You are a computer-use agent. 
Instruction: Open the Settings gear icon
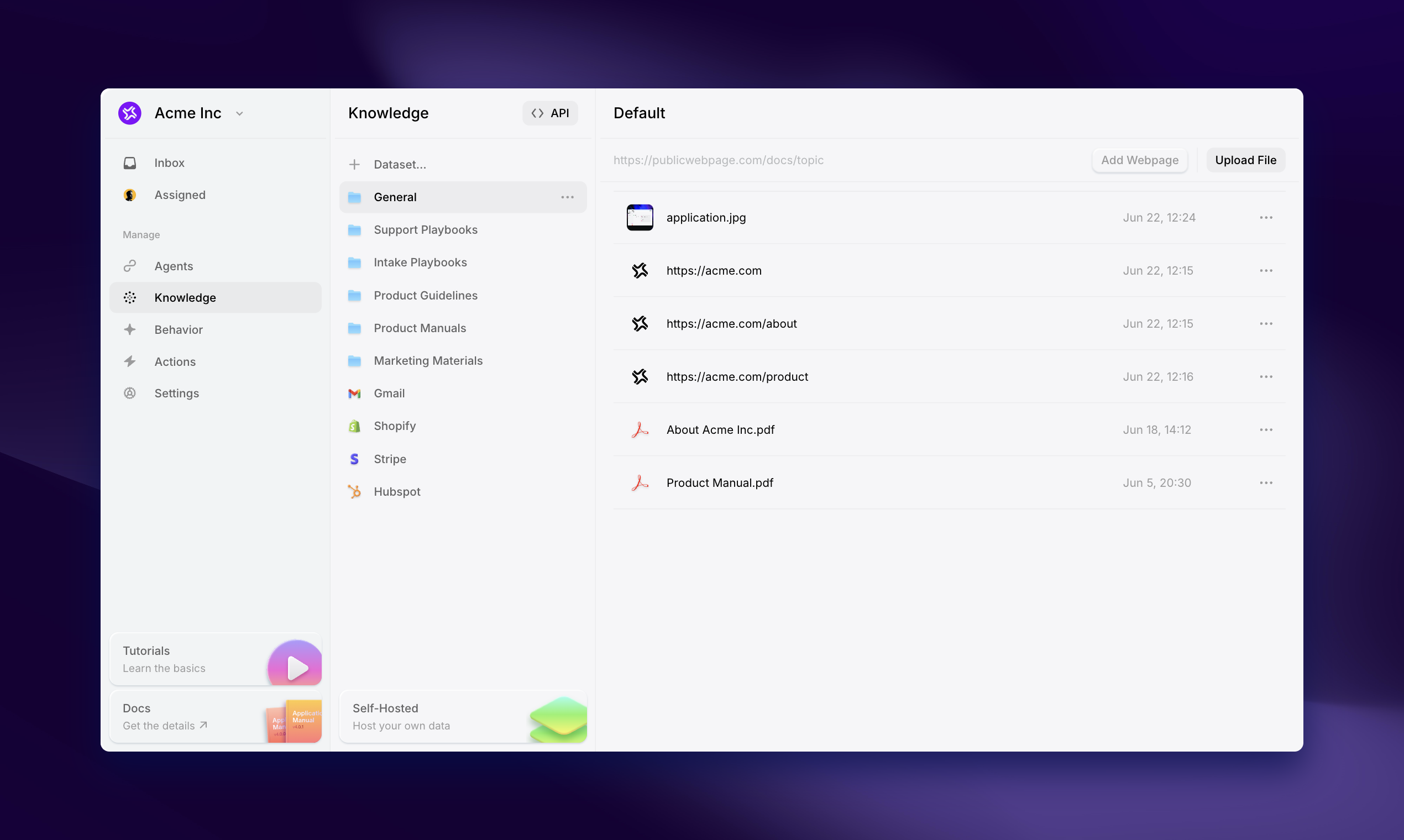pos(130,393)
